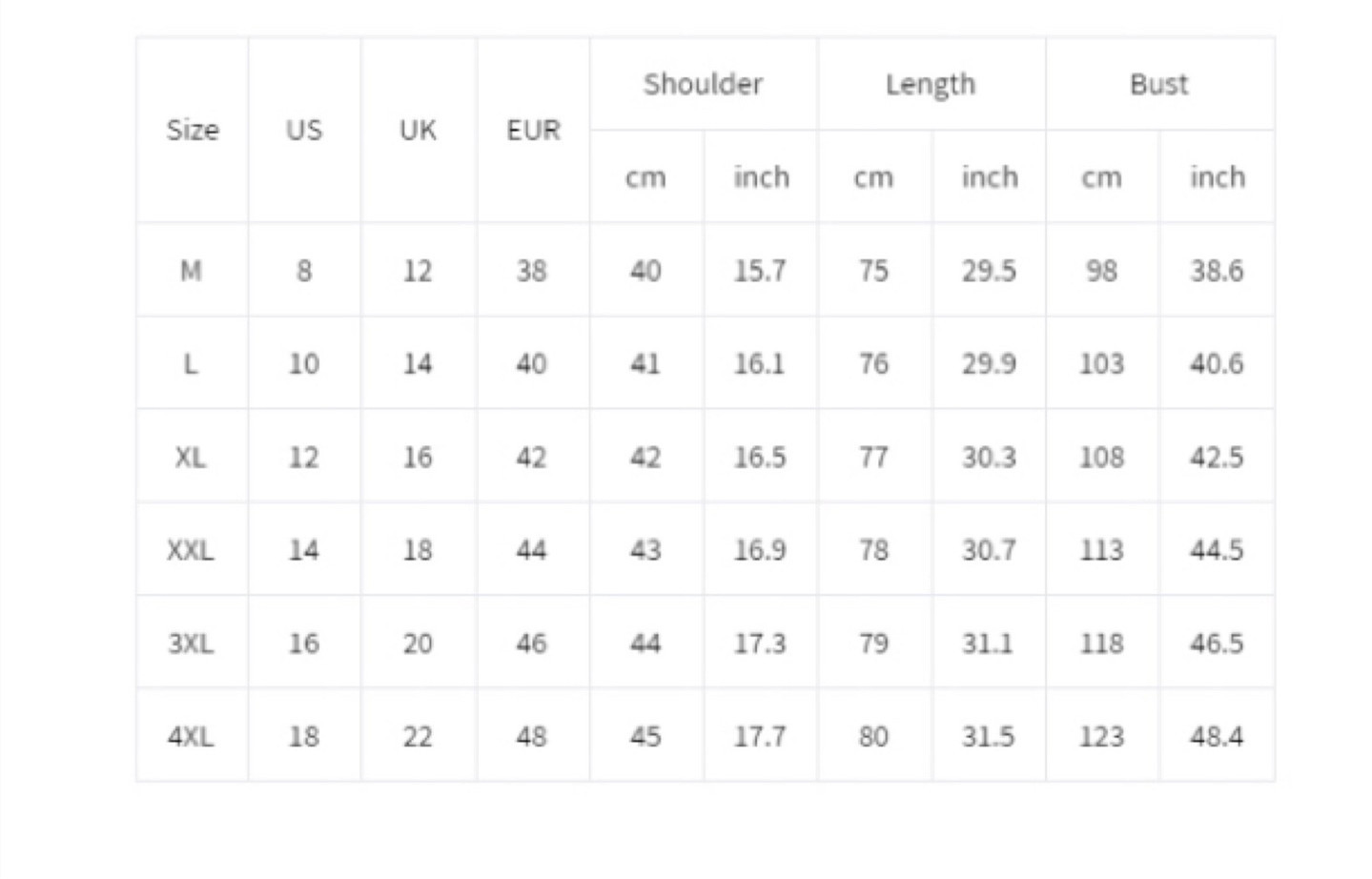The image size is (1372, 879).
Task: Select the XXL size row label
Action: click(x=192, y=550)
